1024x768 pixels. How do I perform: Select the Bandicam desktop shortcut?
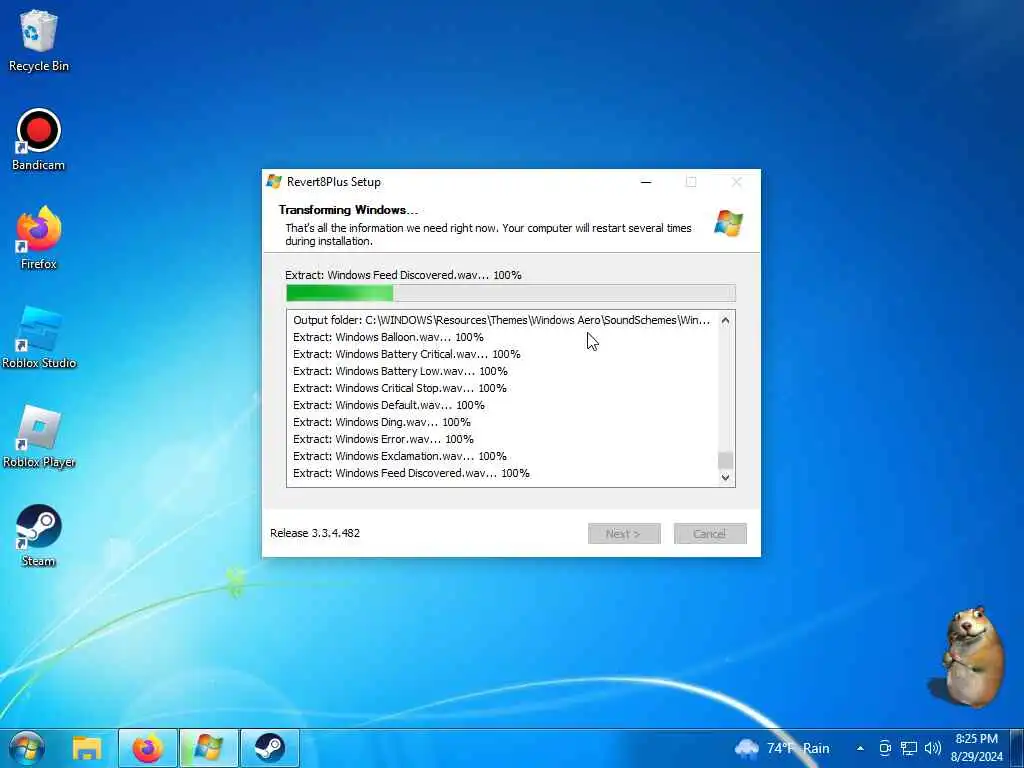click(39, 140)
